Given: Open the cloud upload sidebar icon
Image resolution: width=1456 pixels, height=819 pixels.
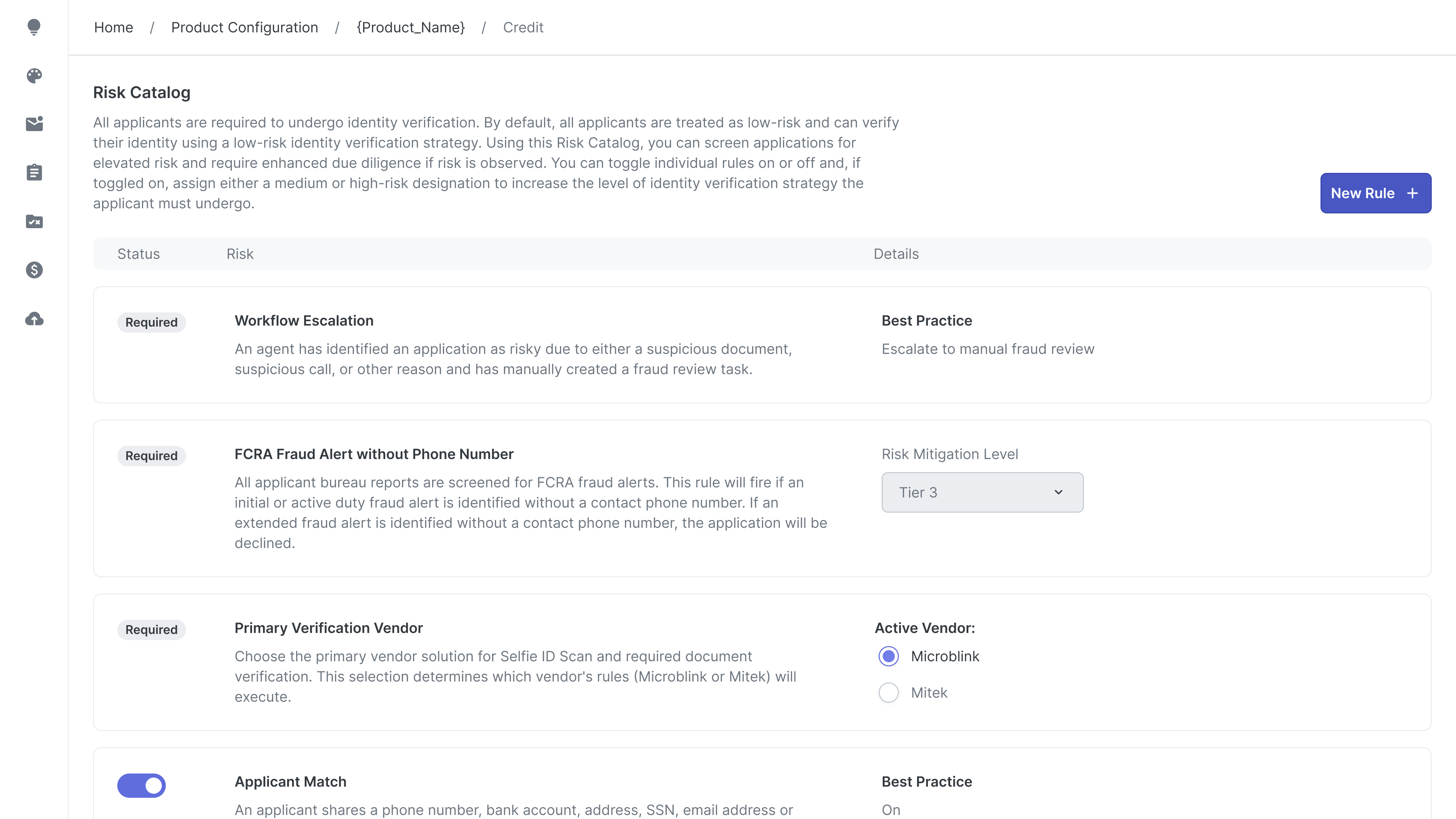Looking at the screenshot, I should pos(34,319).
